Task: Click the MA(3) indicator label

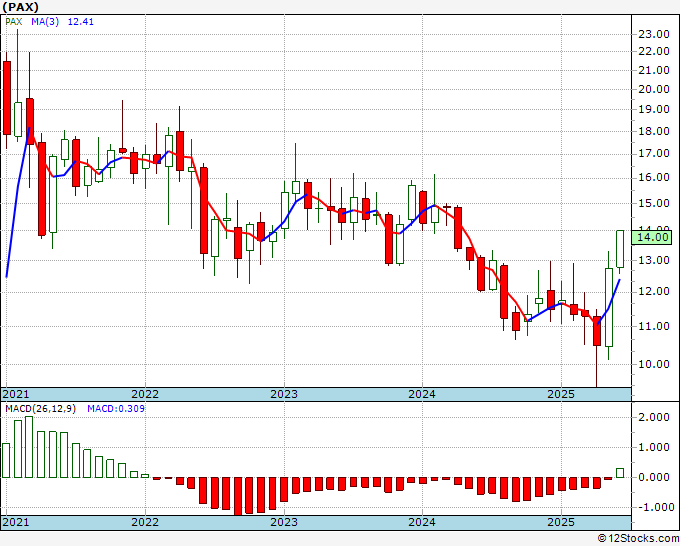Action: [45, 22]
